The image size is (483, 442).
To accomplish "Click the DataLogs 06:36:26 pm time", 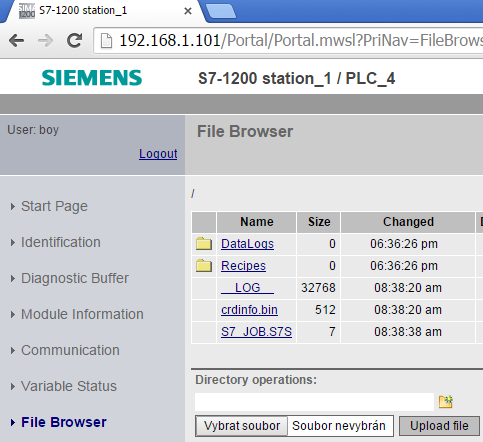I will pyautogui.click(x=404, y=244).
